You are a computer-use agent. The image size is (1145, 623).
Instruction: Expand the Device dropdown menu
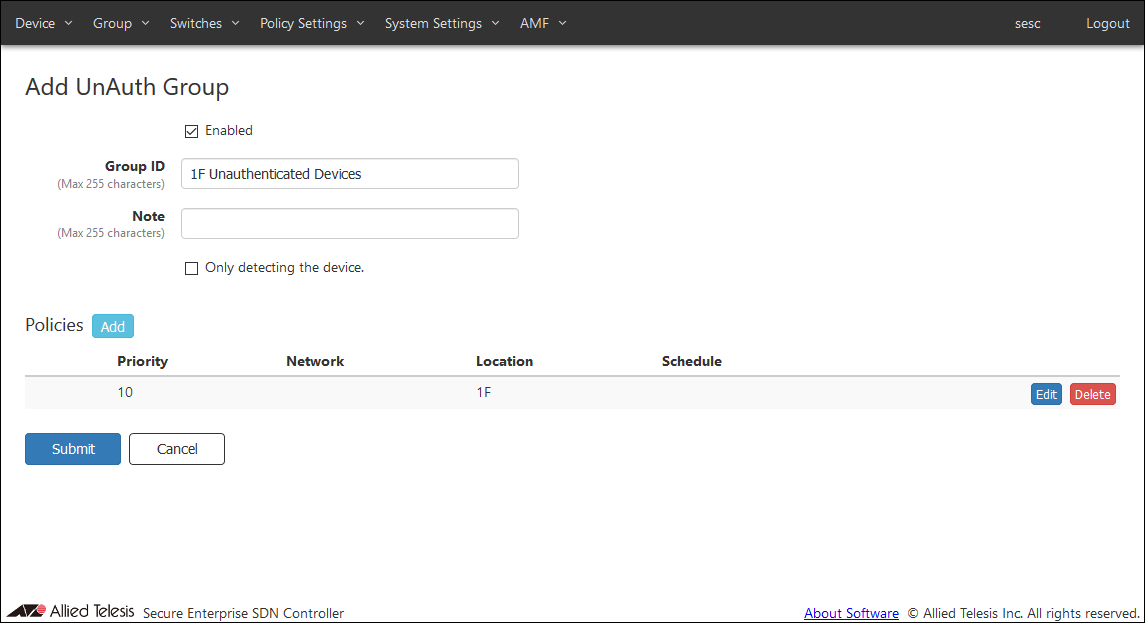44,23
